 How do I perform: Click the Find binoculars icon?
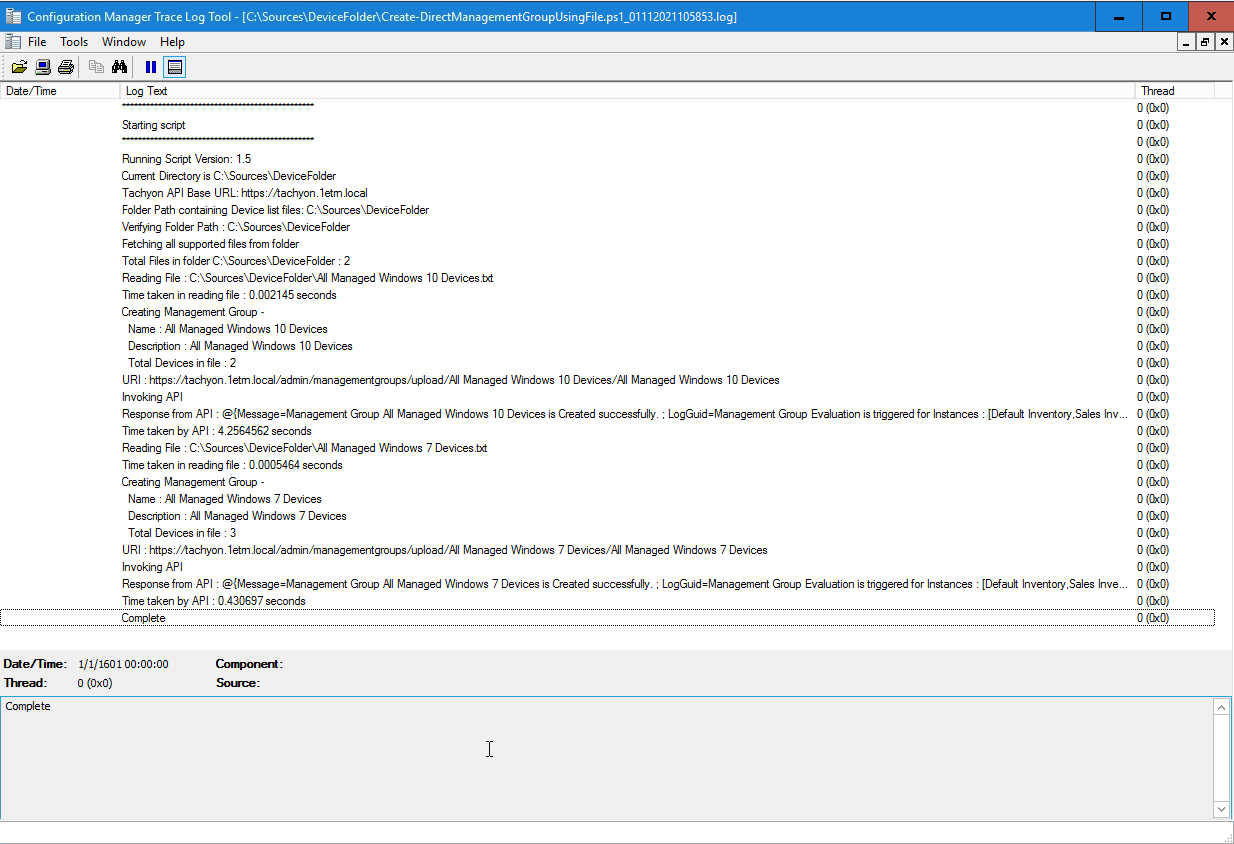120,67
